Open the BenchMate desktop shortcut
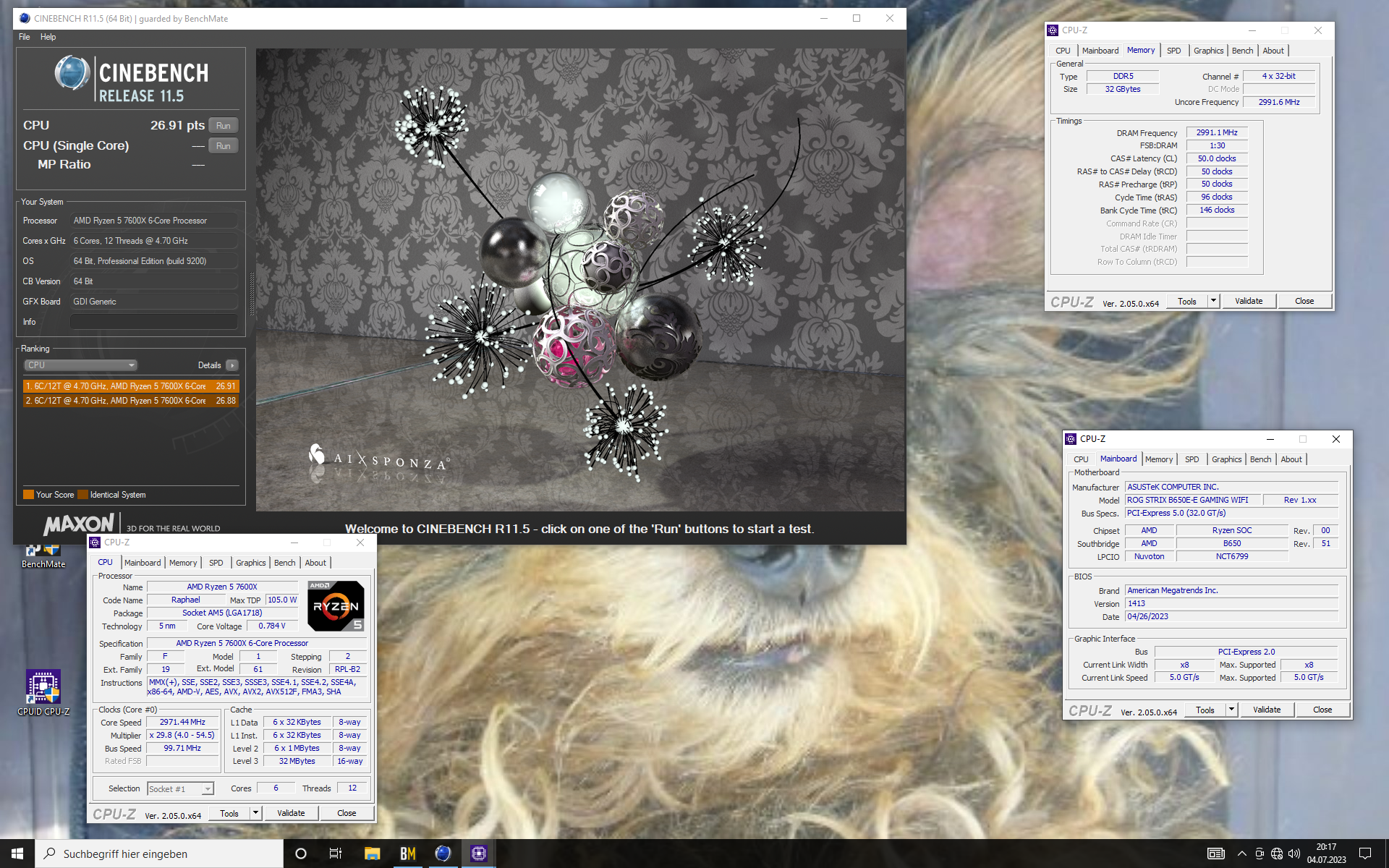Image resolution: width=1389 pixels, height=868 pixels. tap(43, 556)
